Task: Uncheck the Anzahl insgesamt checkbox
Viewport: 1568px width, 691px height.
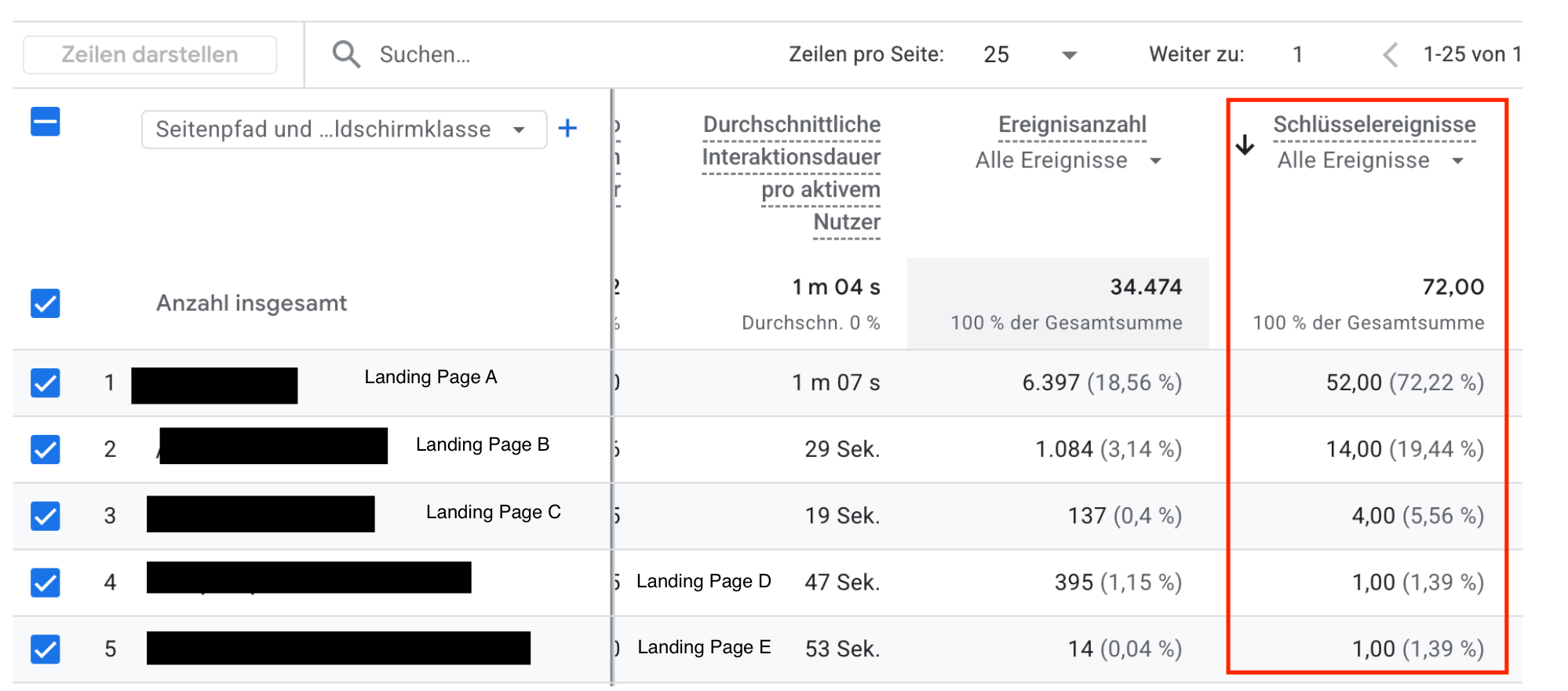Action: click(46, 303)
